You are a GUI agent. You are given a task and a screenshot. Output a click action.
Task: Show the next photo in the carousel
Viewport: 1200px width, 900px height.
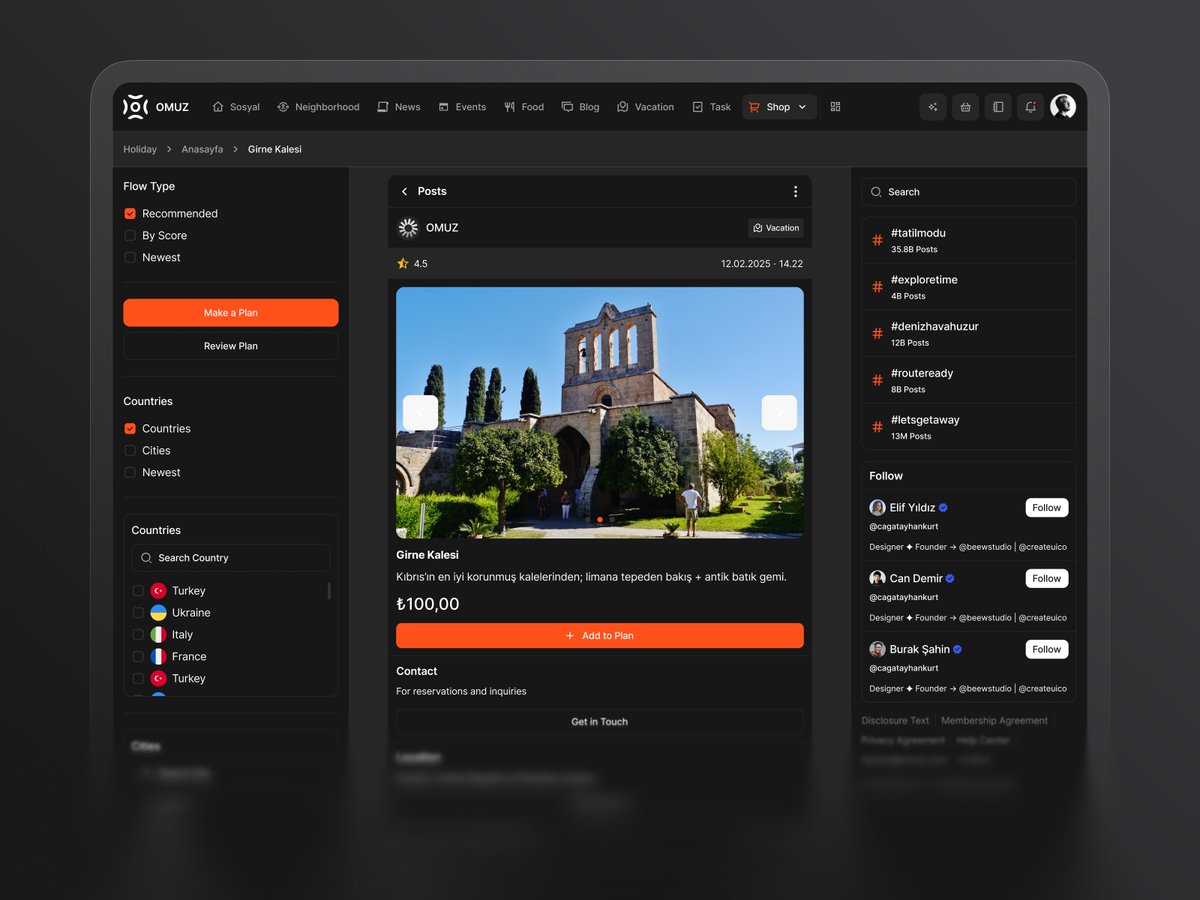779,413
